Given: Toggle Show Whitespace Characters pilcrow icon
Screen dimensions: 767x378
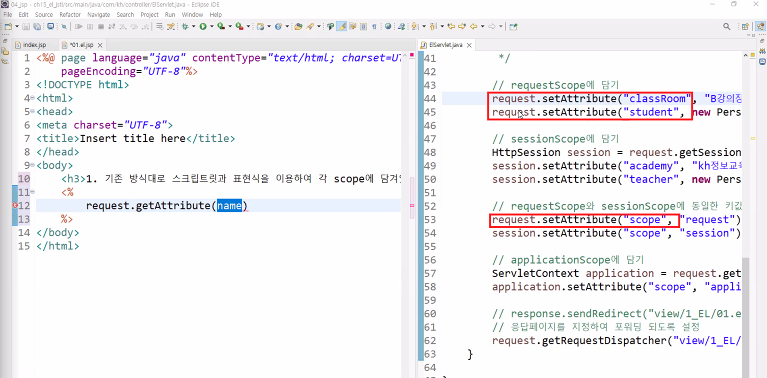Looking at the screenshot, I should point(374,26).
